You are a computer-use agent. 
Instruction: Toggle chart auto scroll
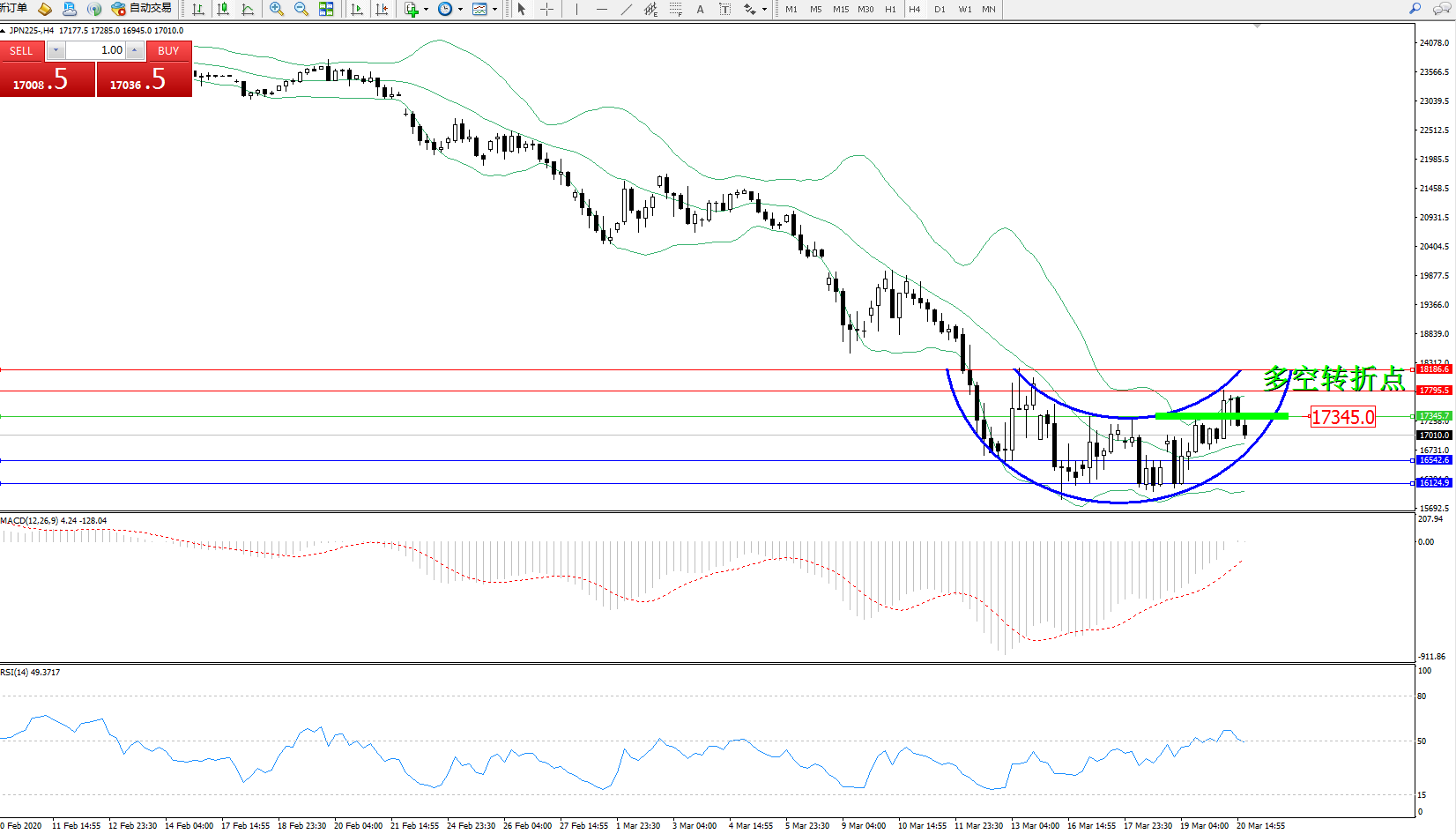357,9
